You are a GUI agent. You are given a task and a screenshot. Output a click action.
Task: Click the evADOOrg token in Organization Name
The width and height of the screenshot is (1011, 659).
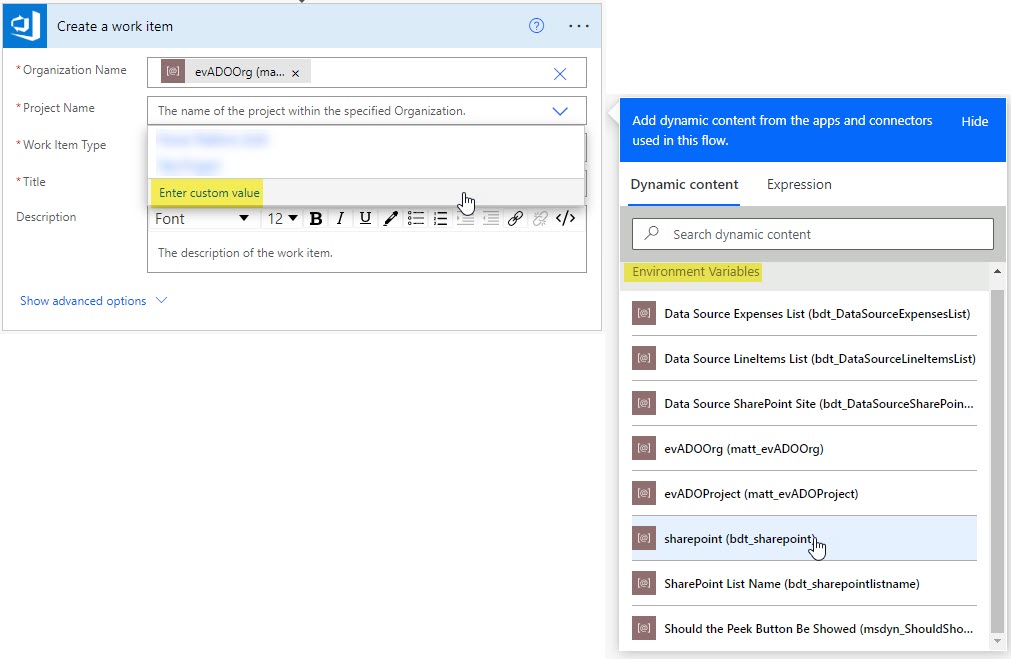[236, 72]
